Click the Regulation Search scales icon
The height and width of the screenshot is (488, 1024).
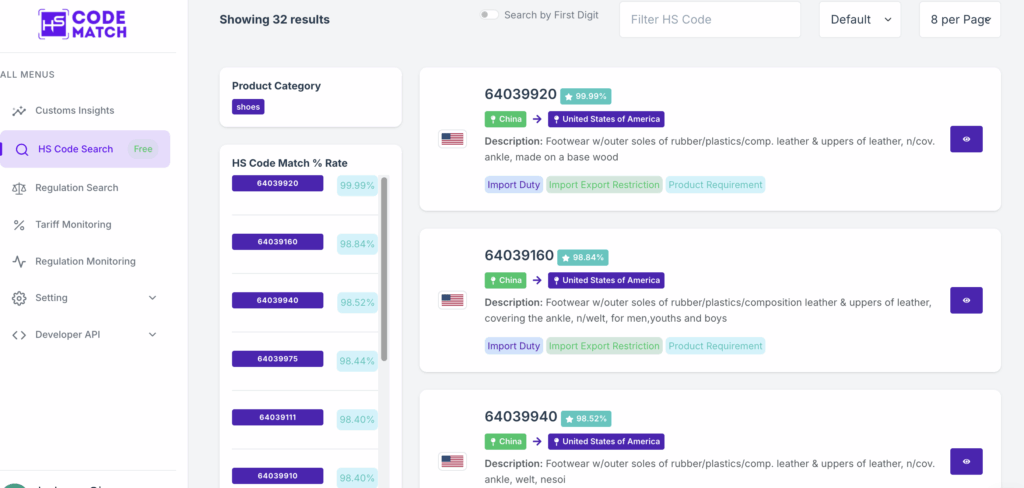pyautogui.click(x=19, y=188)
